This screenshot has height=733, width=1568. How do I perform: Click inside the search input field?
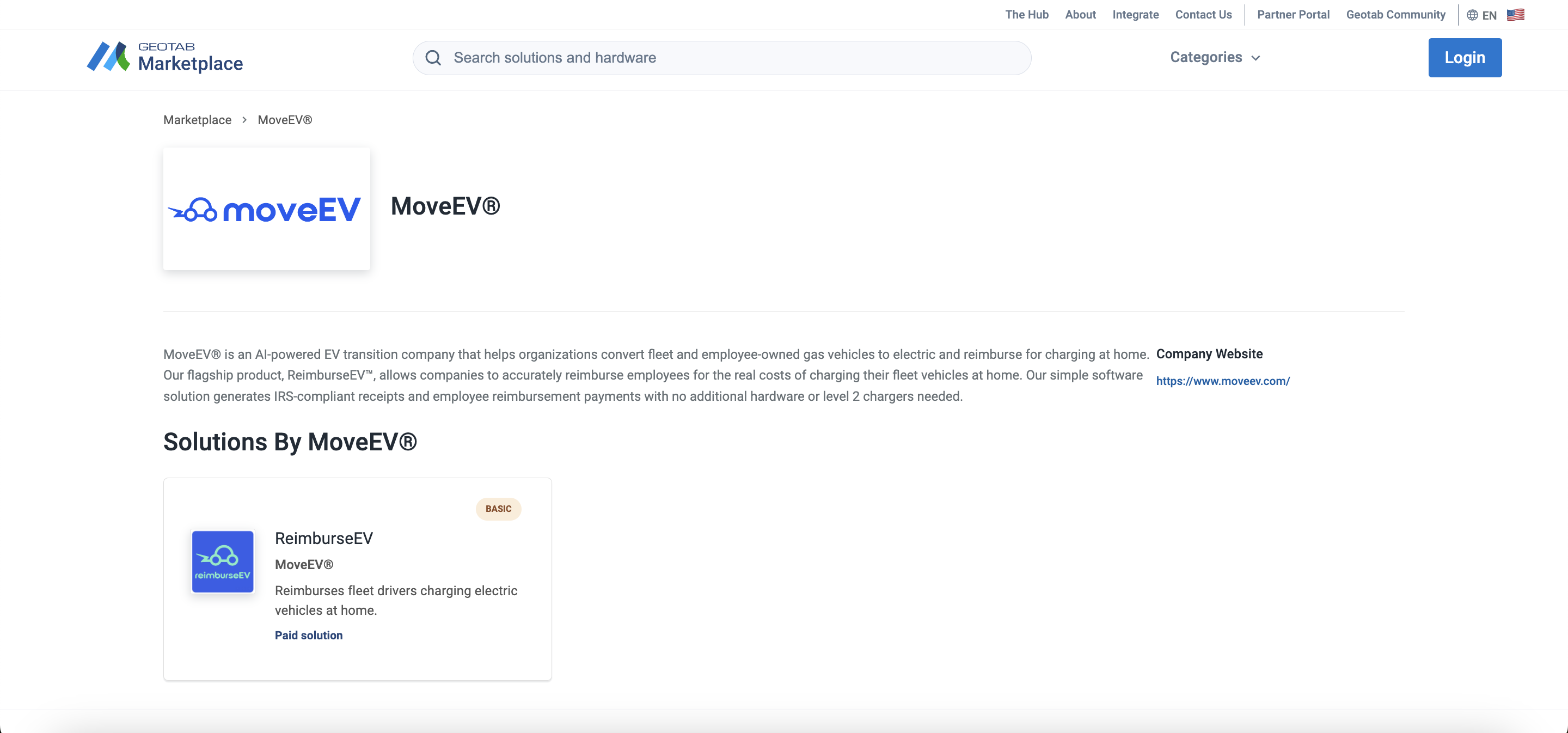722,57
